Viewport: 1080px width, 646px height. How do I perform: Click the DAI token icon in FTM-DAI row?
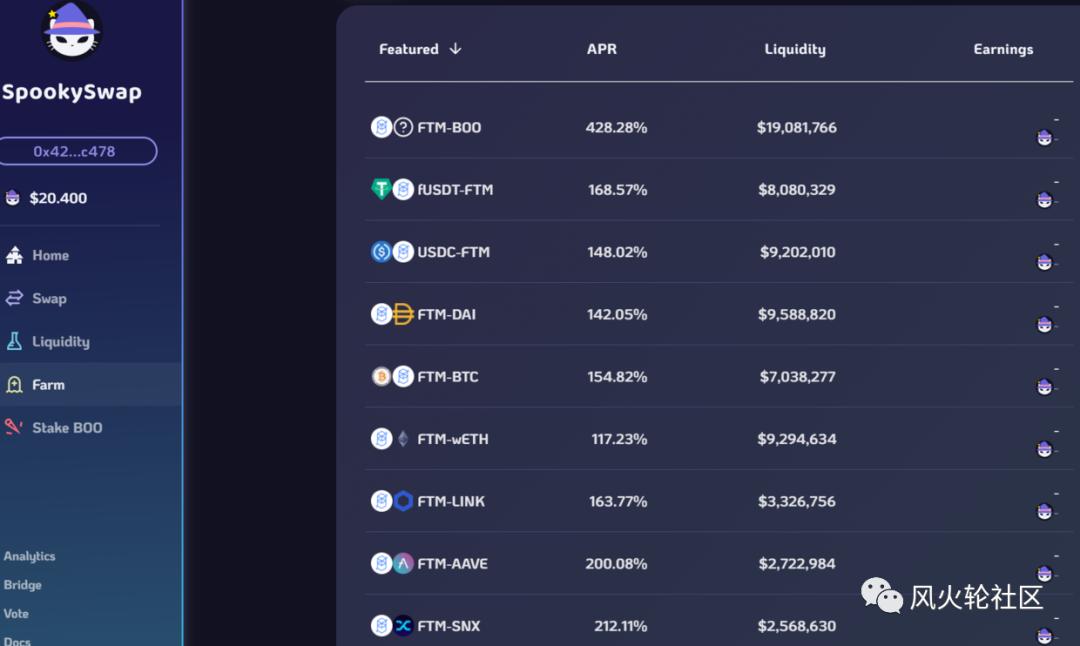(x=403, y=314)
